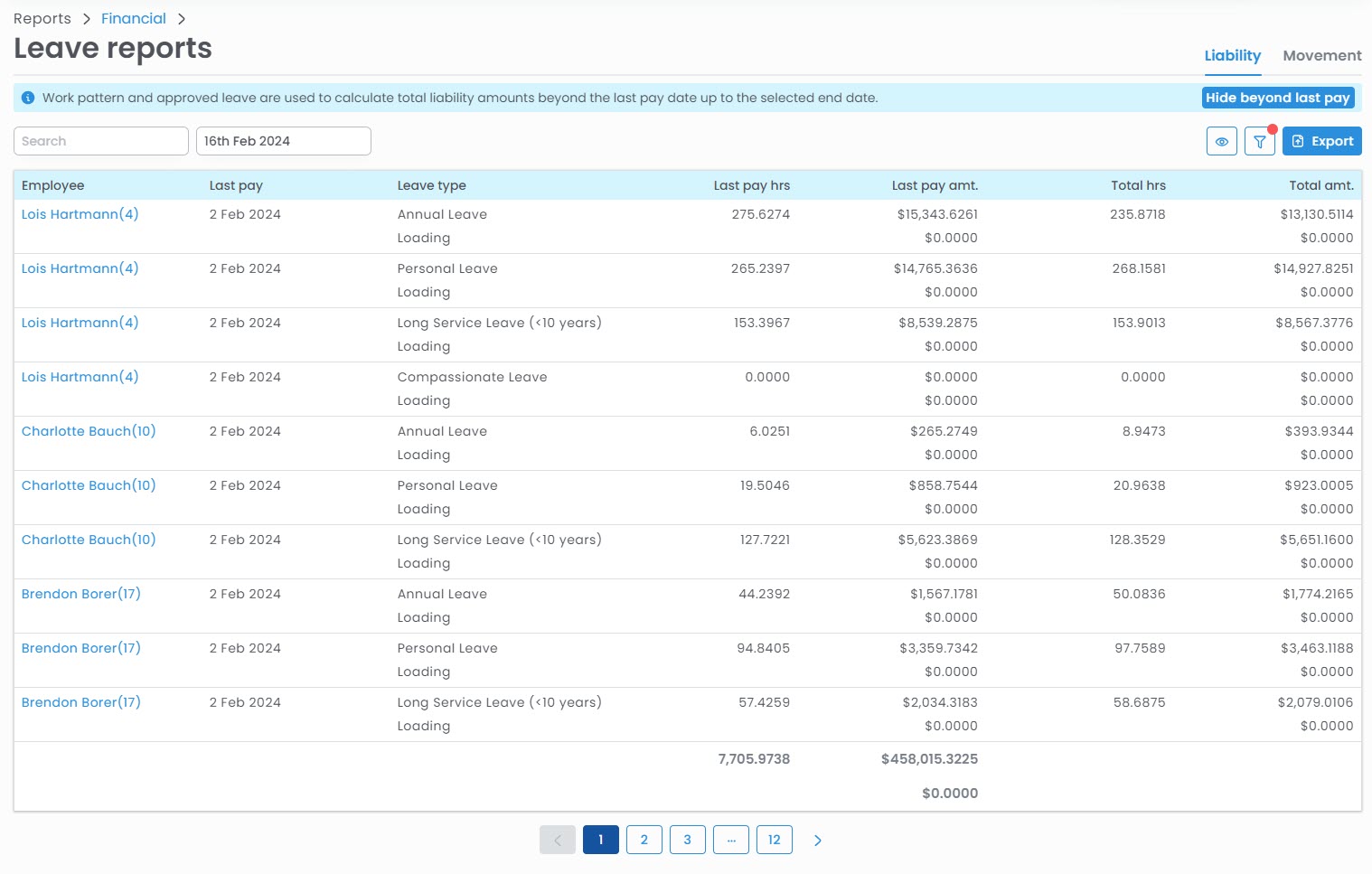Viewport: 1372px width, 874px height.
Task: Open the 16th Feb 2024 date picker
Action: pyautogui.click(x=283, y=141)
